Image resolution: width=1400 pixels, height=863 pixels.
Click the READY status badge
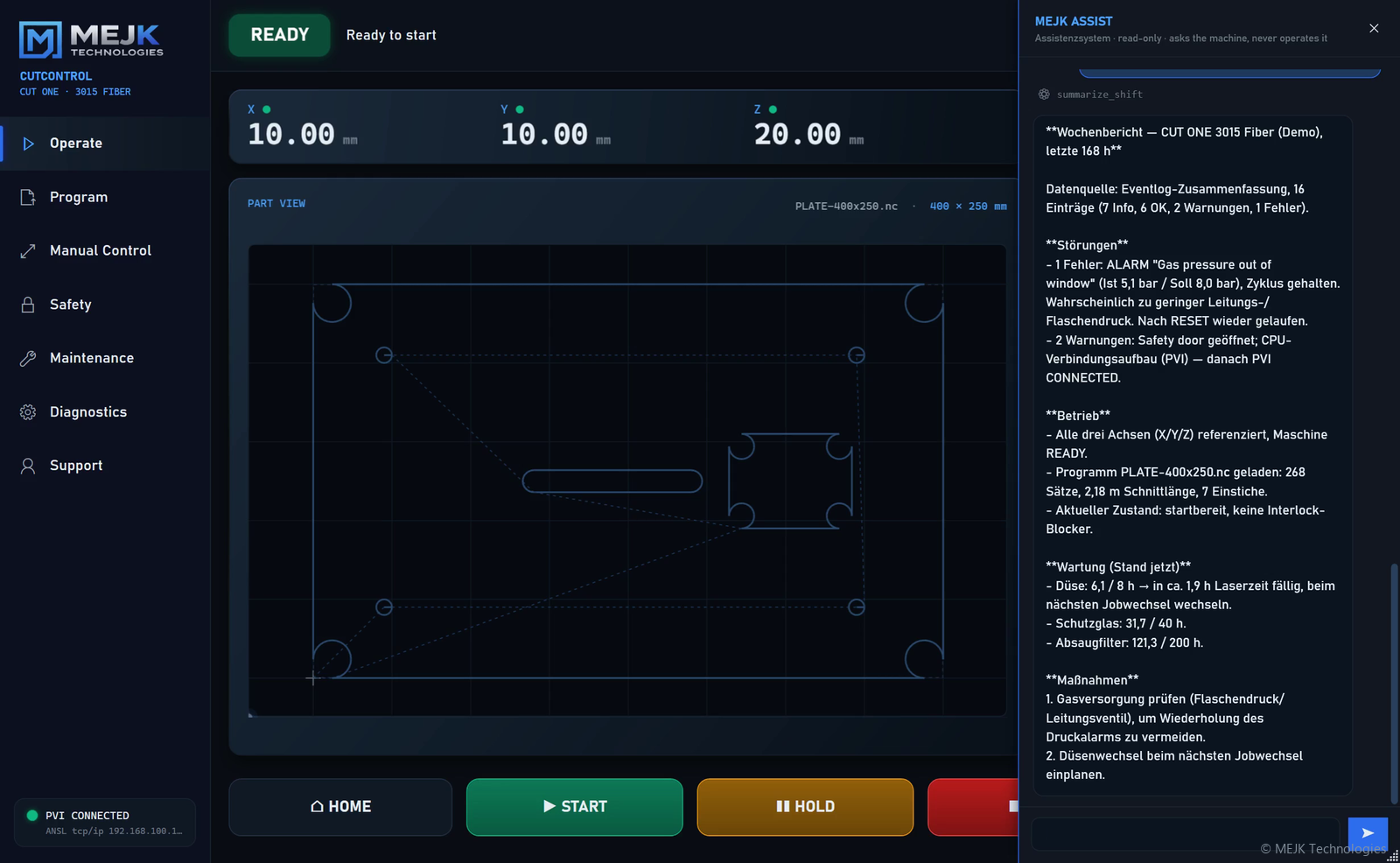pyautogui.click(x=280, y=35)
